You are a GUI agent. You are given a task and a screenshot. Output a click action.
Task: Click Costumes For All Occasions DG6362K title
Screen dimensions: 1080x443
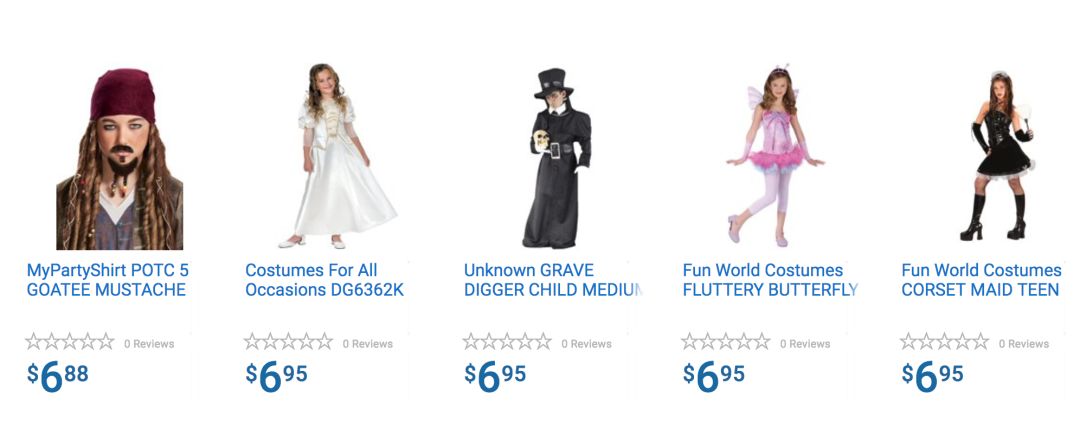325,280
